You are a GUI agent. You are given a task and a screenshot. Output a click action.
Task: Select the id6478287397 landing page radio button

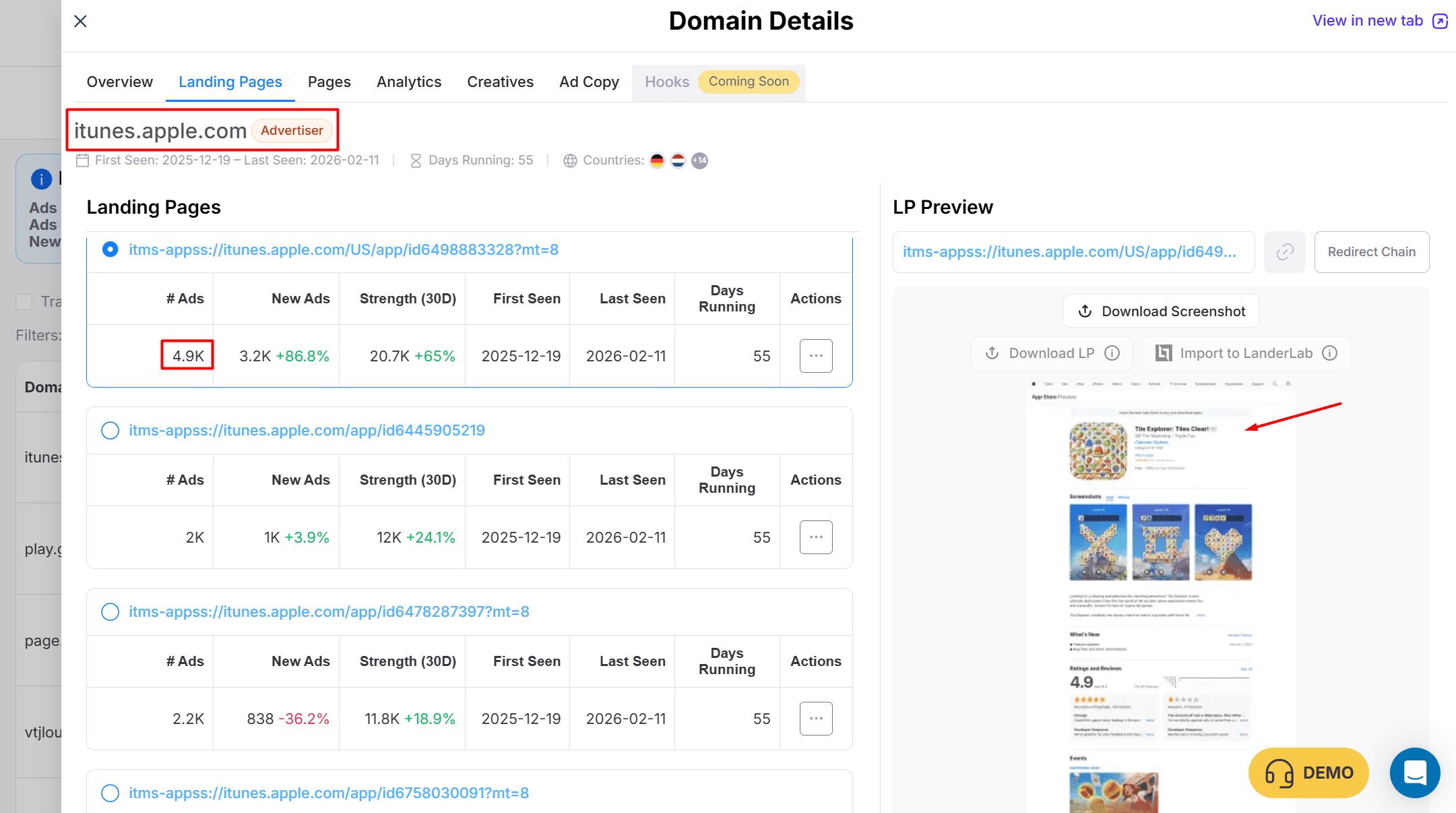pos(110,612)
